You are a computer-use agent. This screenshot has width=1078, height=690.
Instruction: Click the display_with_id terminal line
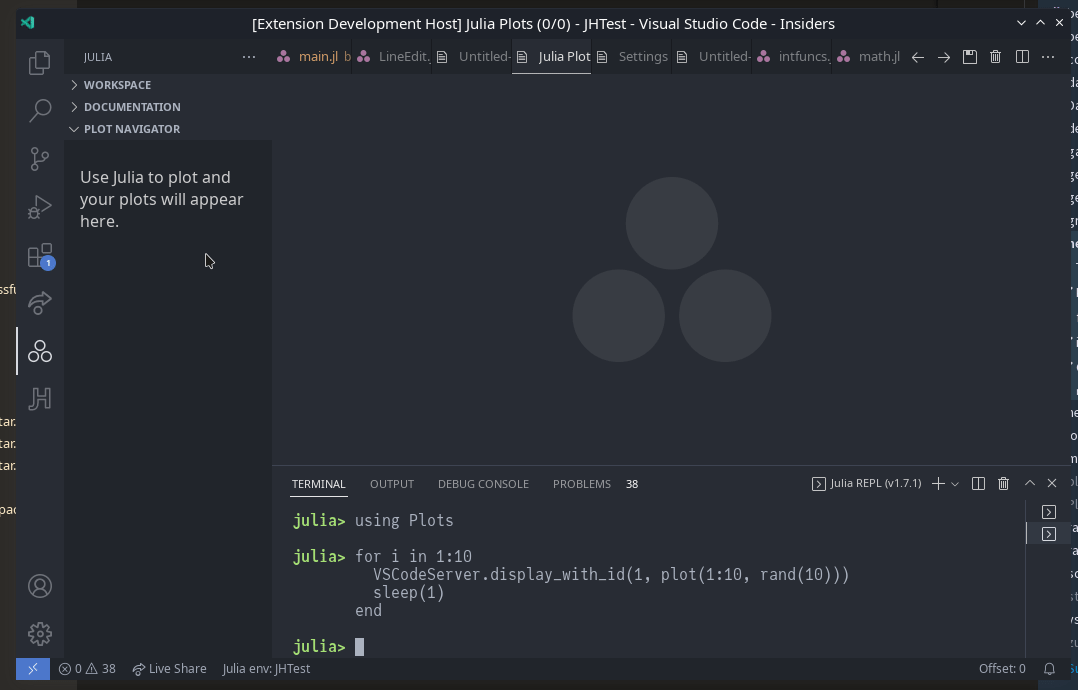point(611,575)
